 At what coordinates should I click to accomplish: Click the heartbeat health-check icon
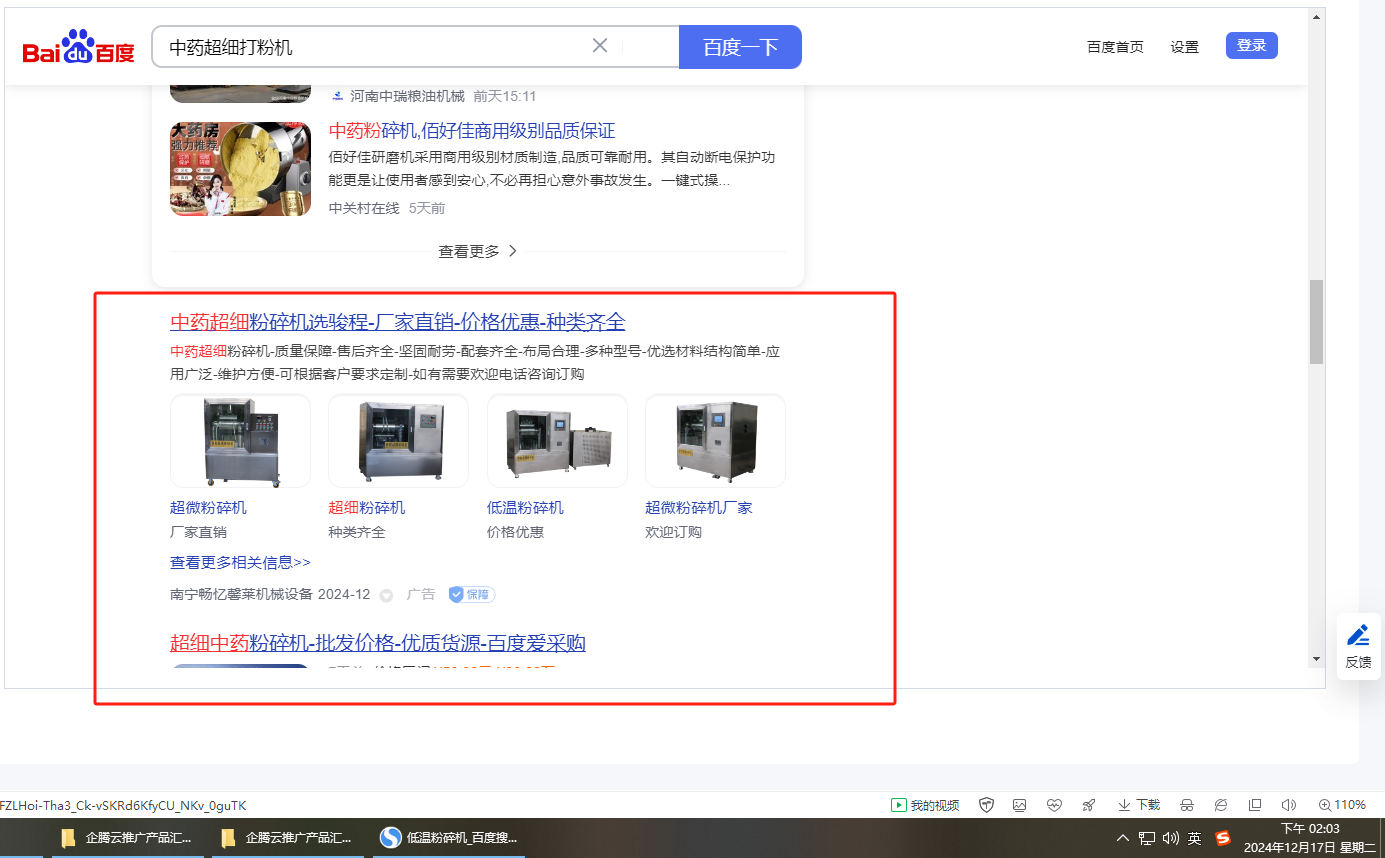coord(1054,805)
